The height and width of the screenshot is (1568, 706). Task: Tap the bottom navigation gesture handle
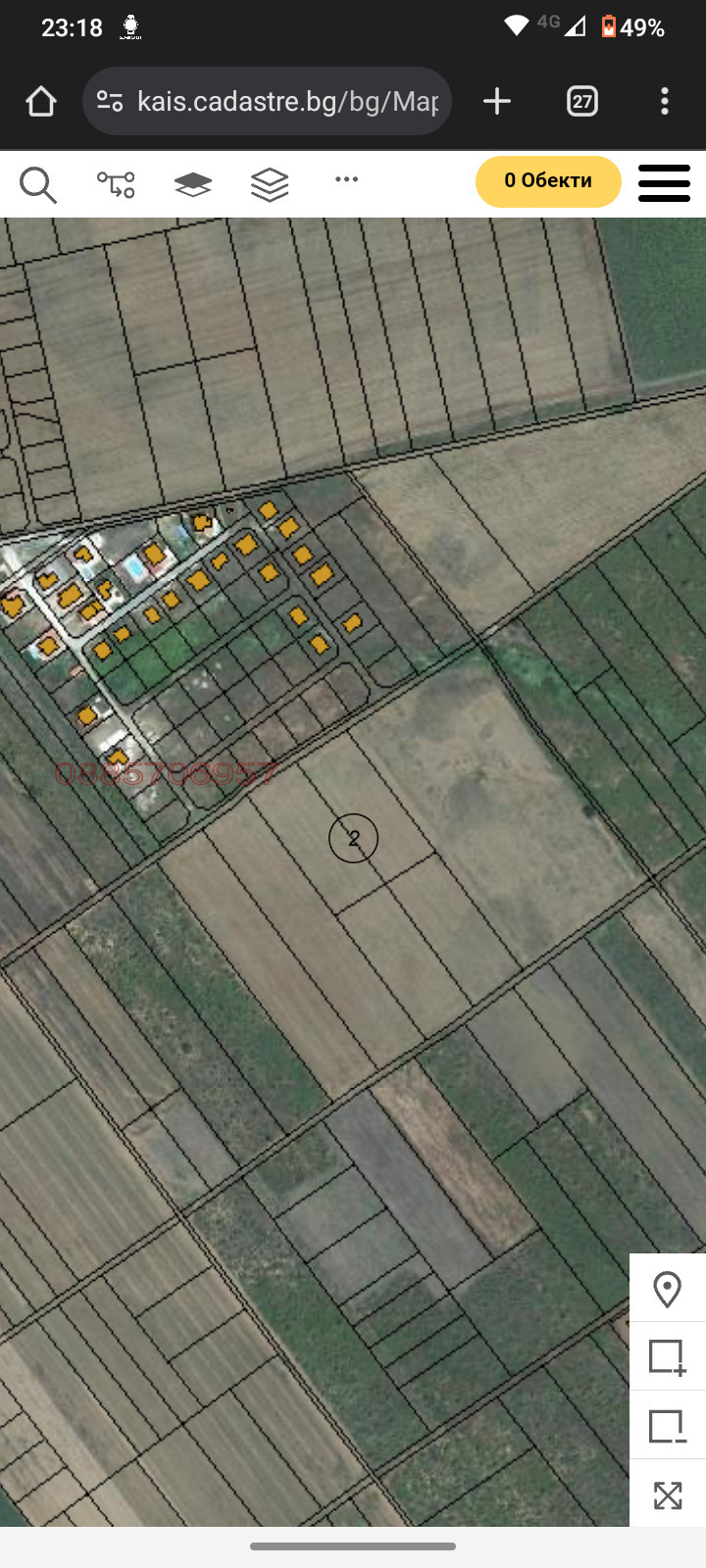[353, 1546]
